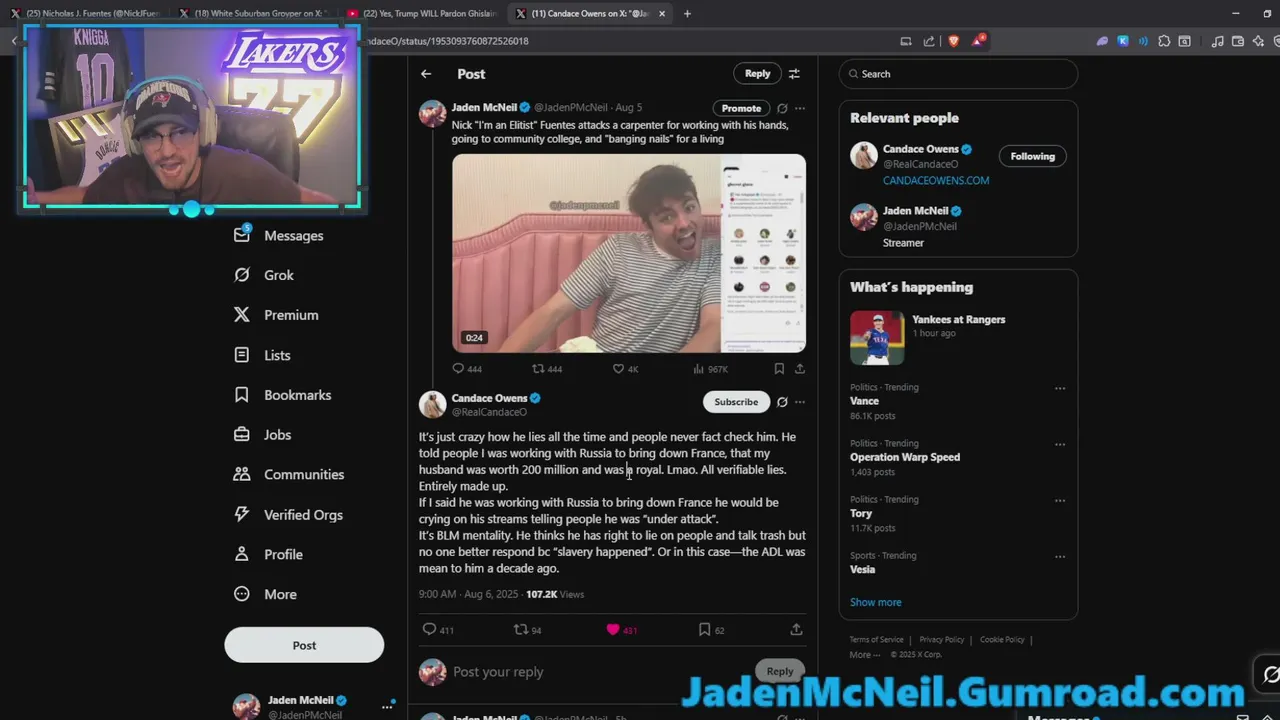Expand the More menu in the sidebar
1280x720 pixels.
264,594
